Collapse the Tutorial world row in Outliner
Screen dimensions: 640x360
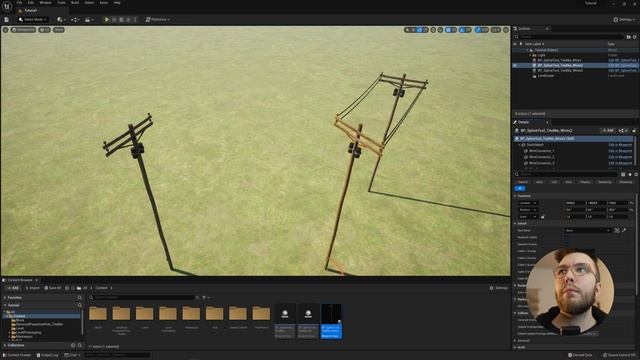(x=527, y=50)
